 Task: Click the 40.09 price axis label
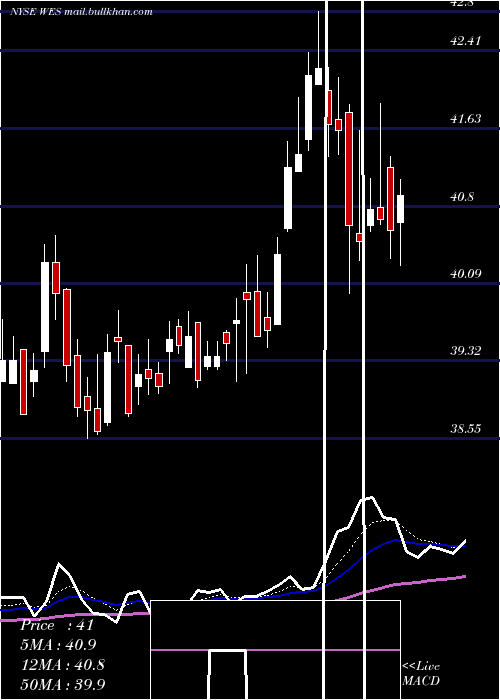pyautogui.click(x=466, y=274)
